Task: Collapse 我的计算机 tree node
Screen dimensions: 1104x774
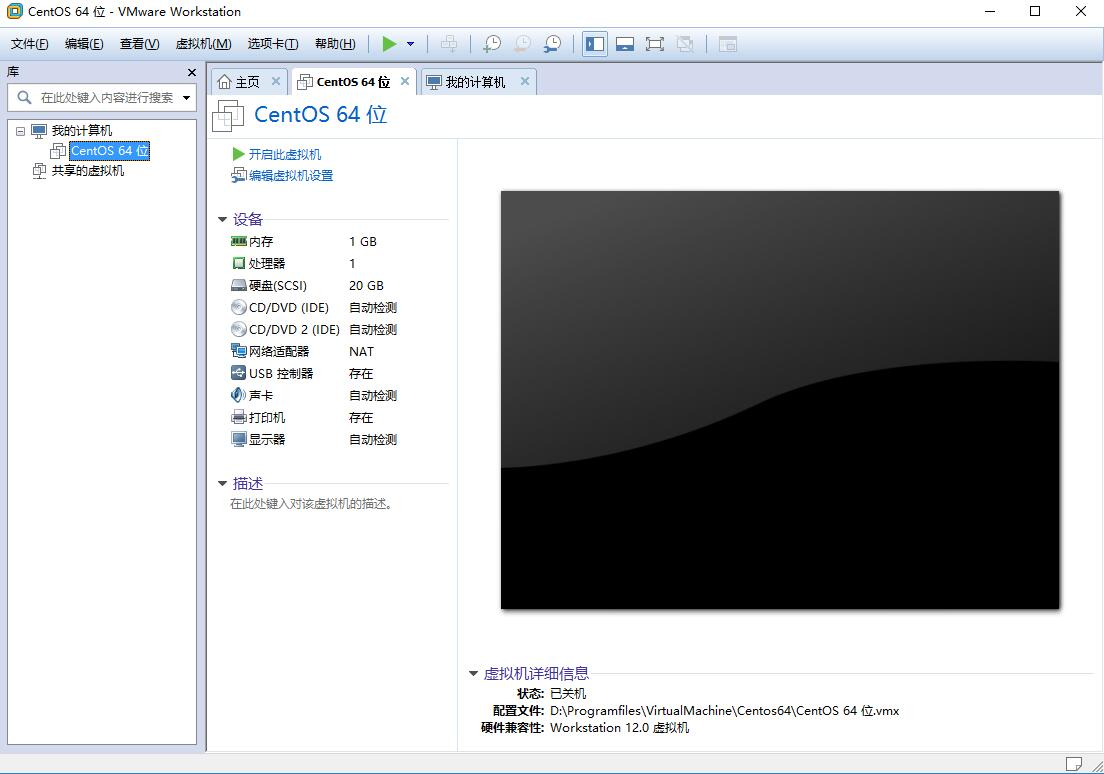Action: click(20, 131)
